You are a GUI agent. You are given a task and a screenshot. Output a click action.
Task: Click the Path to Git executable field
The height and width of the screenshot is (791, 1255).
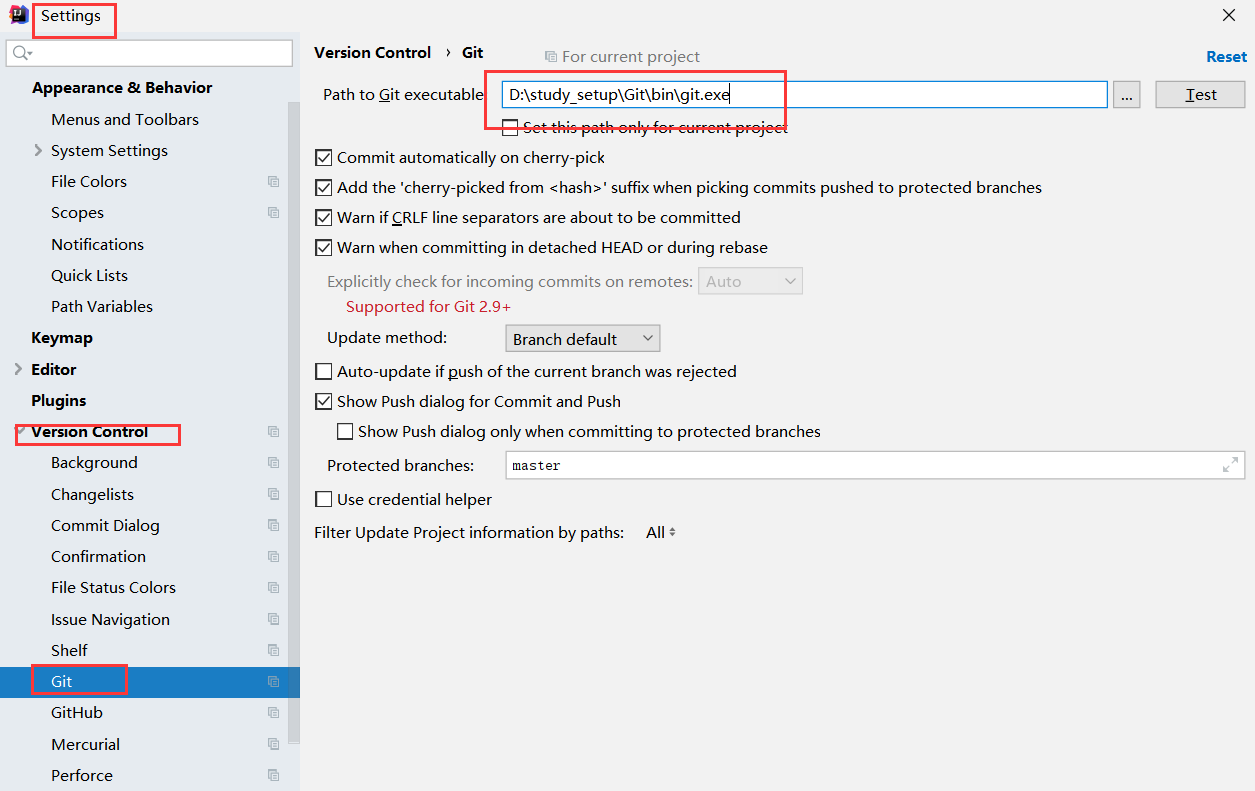click(805, 95)
